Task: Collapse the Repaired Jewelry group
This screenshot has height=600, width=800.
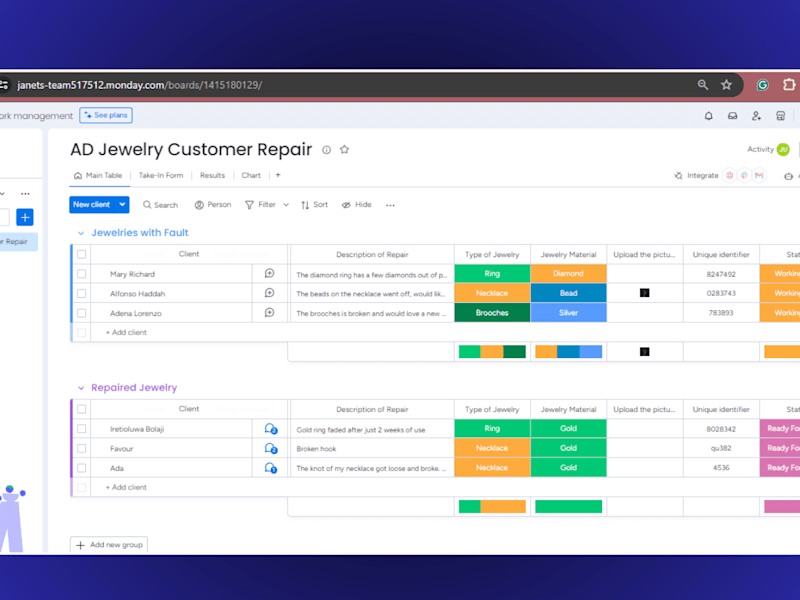Action: pos(81,388)
